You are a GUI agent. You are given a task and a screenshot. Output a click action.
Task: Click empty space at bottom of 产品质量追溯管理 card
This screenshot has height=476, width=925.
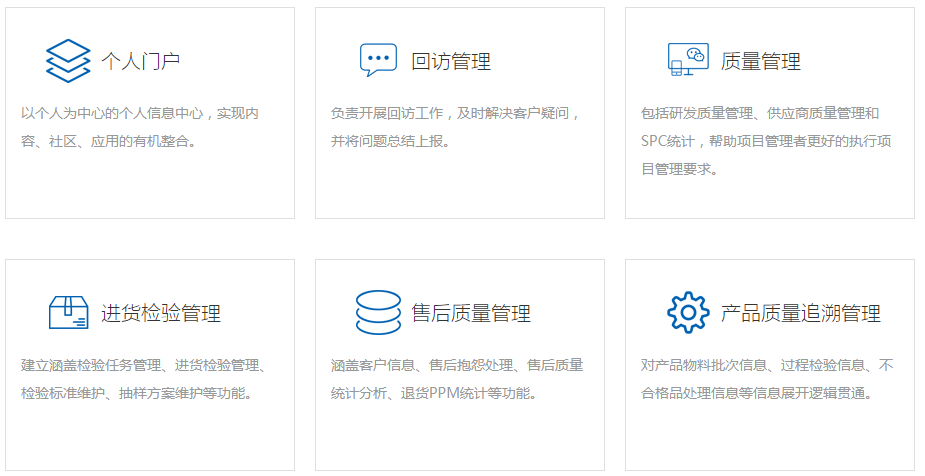pyautogui.click(x=770, y=440)
